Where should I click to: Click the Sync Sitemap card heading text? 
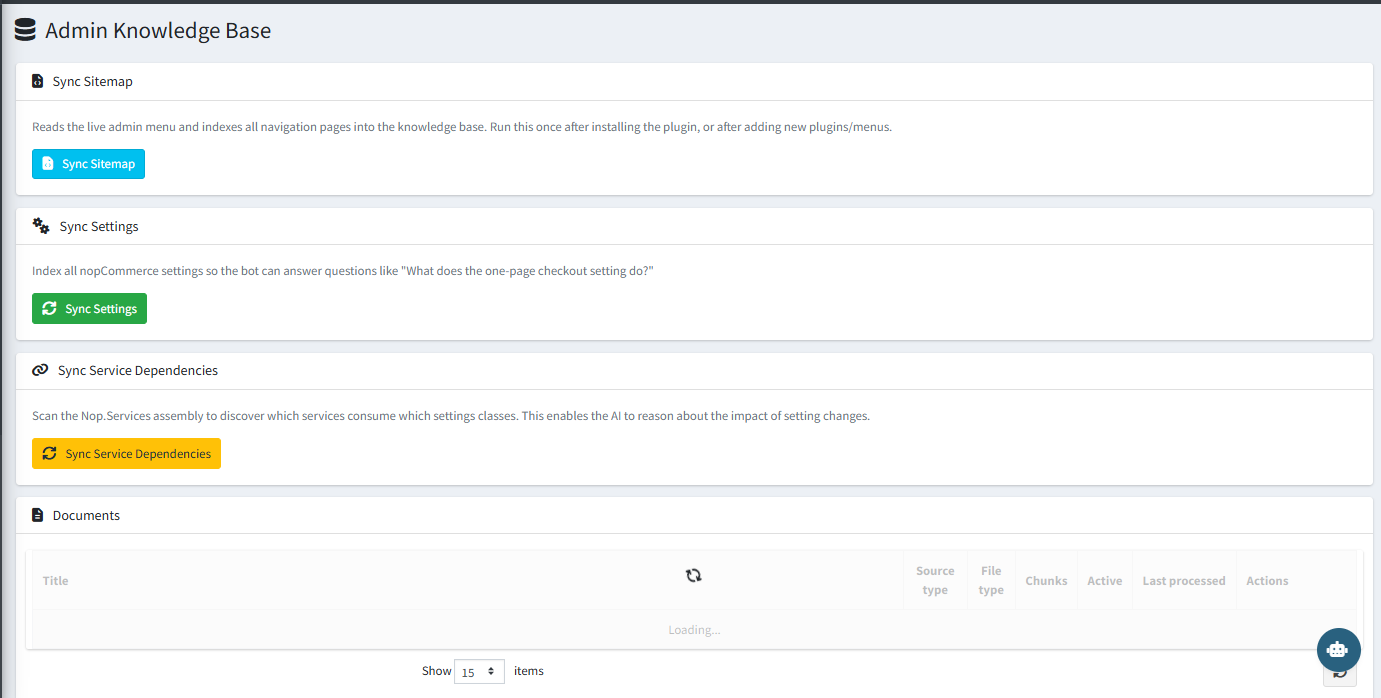pyautogui.click(x=93, y=81)
